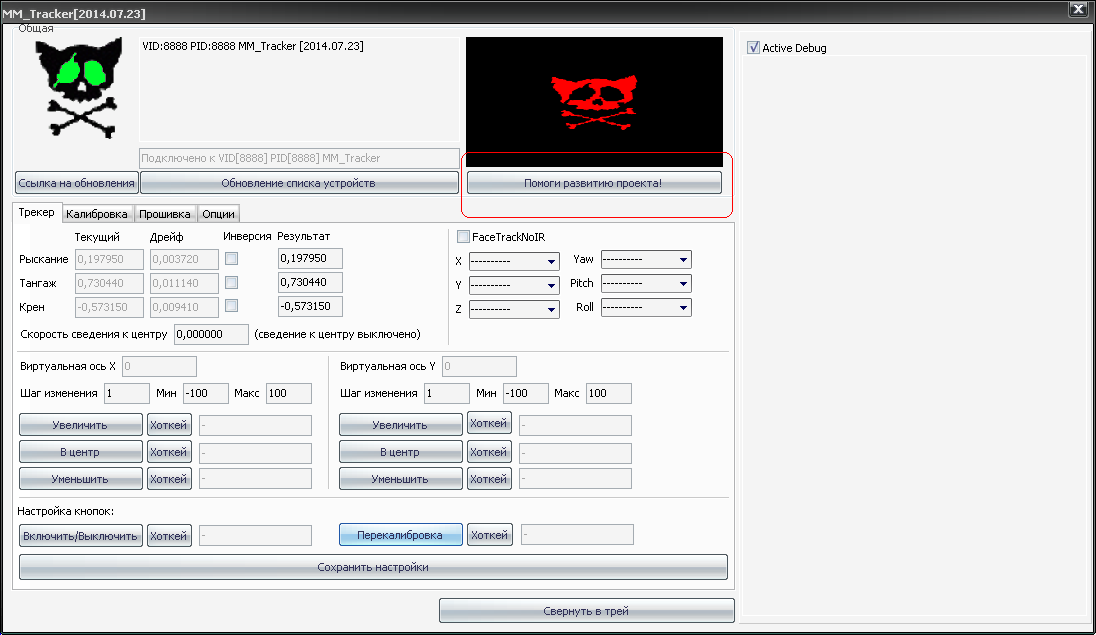
Task: Click hotkey field next to Перекалибровка
Action: [577, 535]
